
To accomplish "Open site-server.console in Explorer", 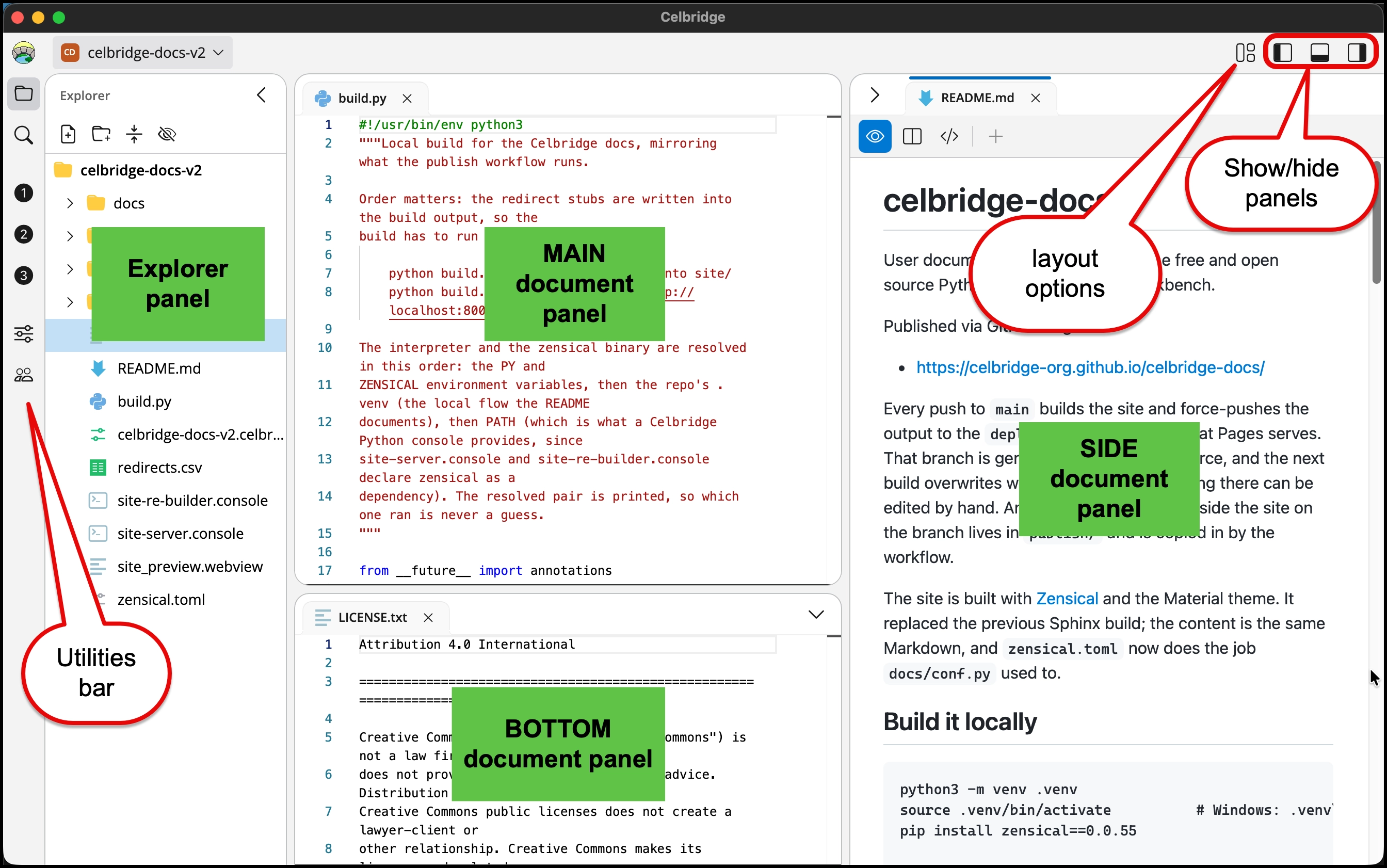I will [166, 534].
